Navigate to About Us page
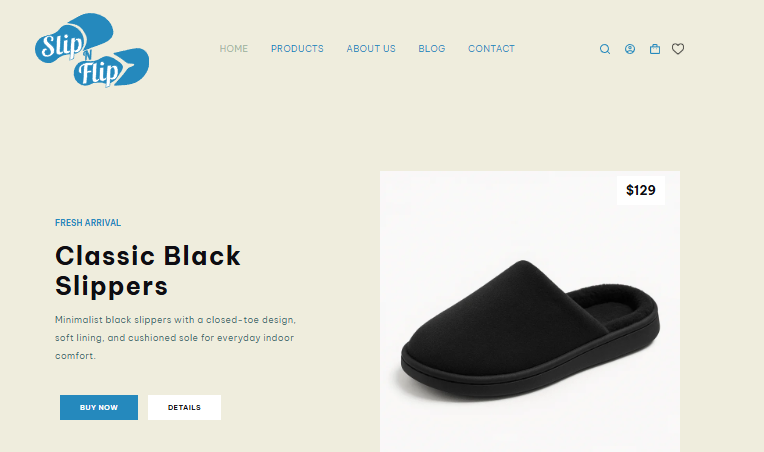This screenshot has width=764, height=452. pos(371,49)
